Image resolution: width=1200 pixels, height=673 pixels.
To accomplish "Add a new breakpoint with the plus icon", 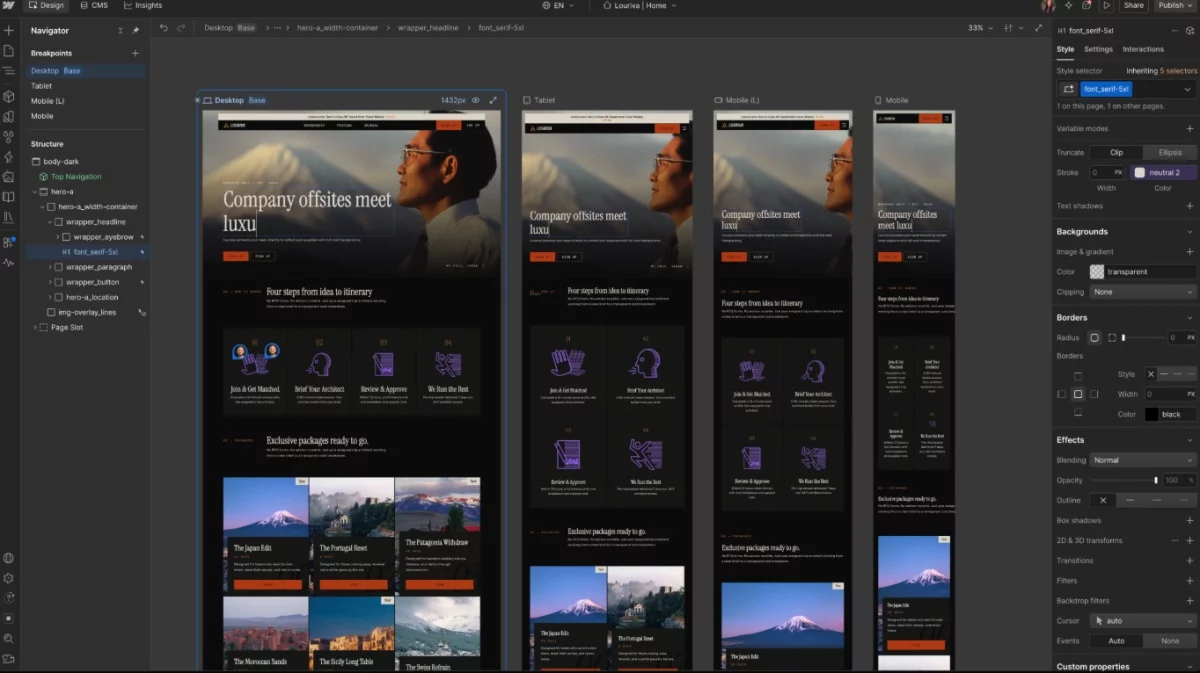I will [x=136, y=53].
